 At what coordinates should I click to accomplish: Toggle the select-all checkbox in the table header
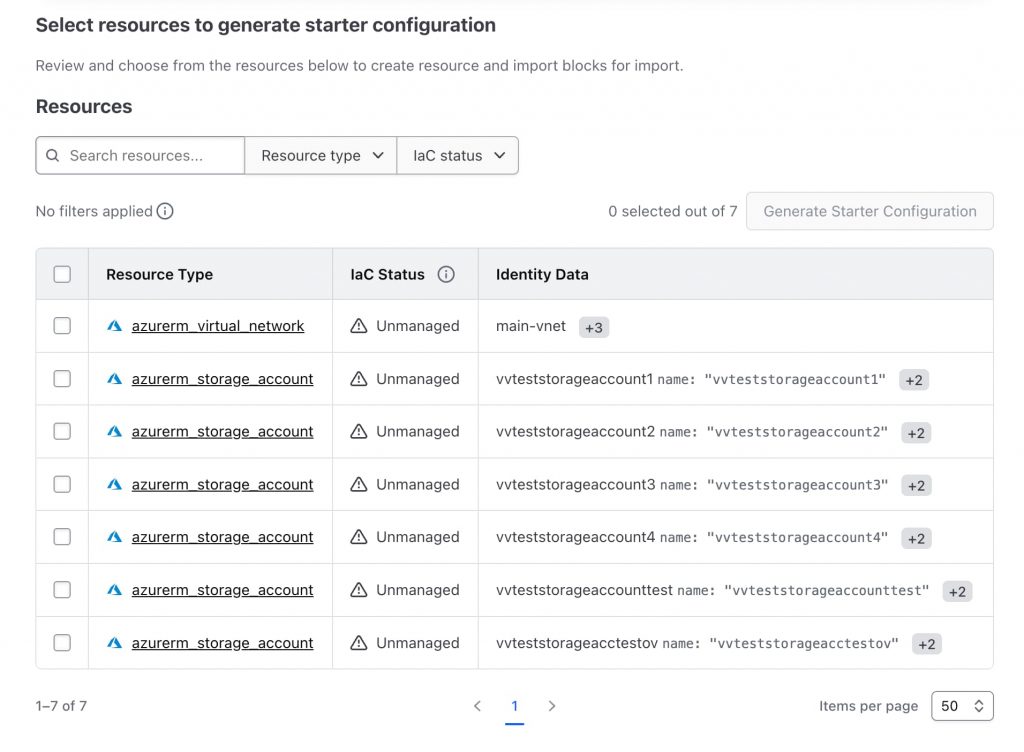(62, 274)
